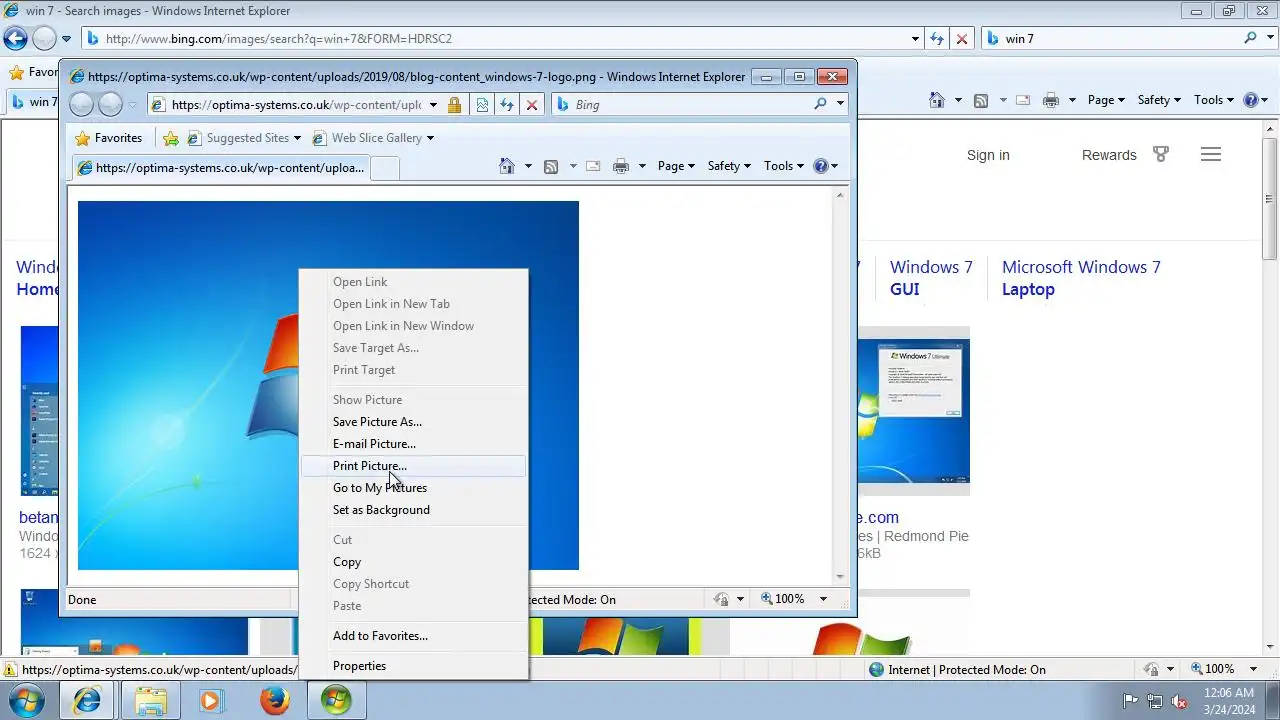The height and width of the screenshot is (720, 1280).
Task: Open Tools dropdown in popup command bar
Action: [x=784, y=166]
